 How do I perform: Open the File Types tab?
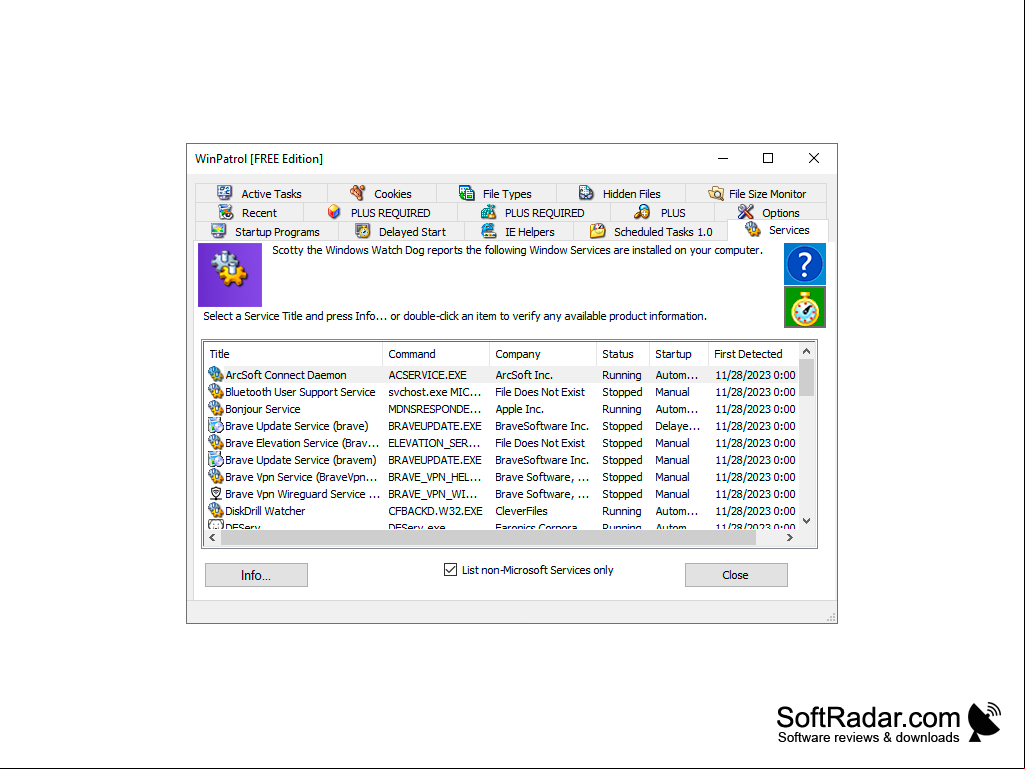[x=496, y=194]
